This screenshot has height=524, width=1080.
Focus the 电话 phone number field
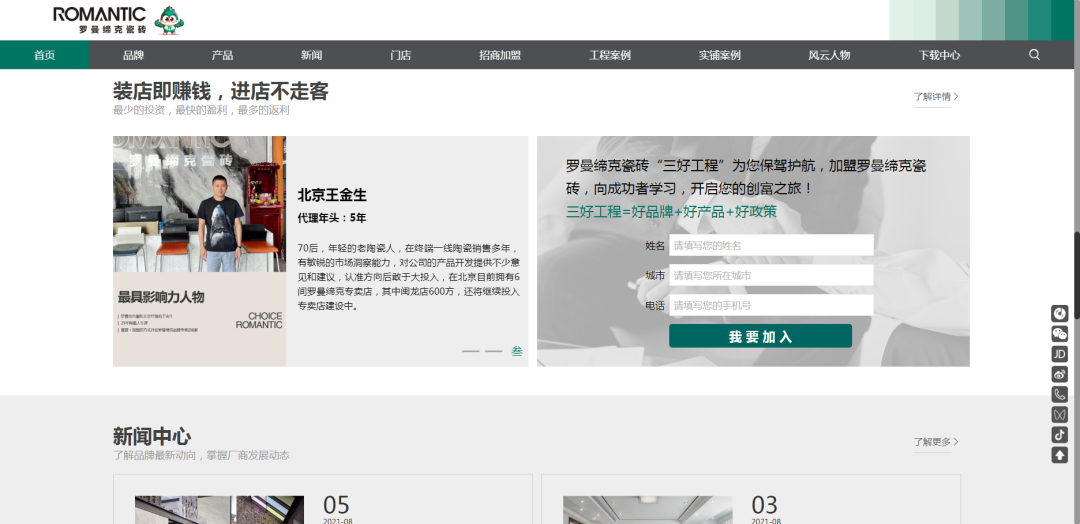[770, 305]
